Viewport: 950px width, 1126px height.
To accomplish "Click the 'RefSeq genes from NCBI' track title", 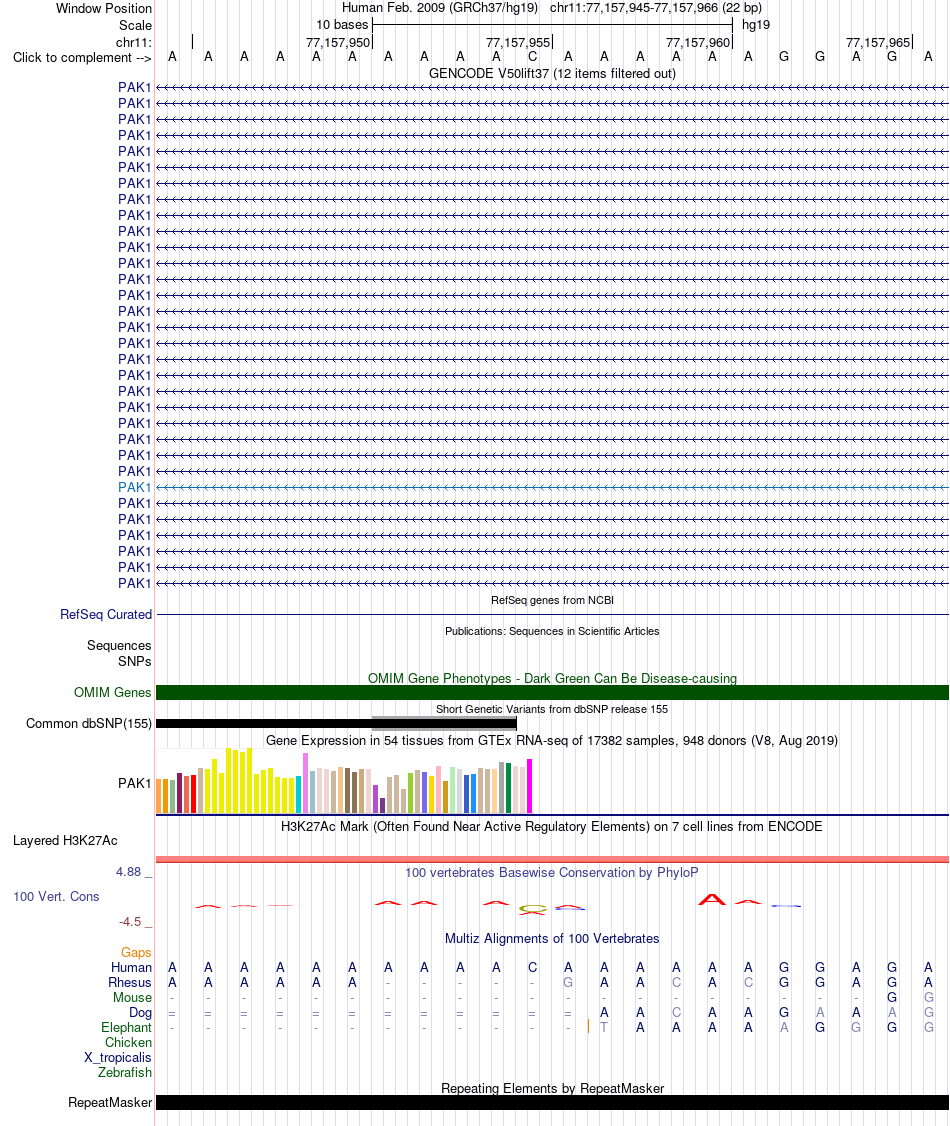I will 552,600.
